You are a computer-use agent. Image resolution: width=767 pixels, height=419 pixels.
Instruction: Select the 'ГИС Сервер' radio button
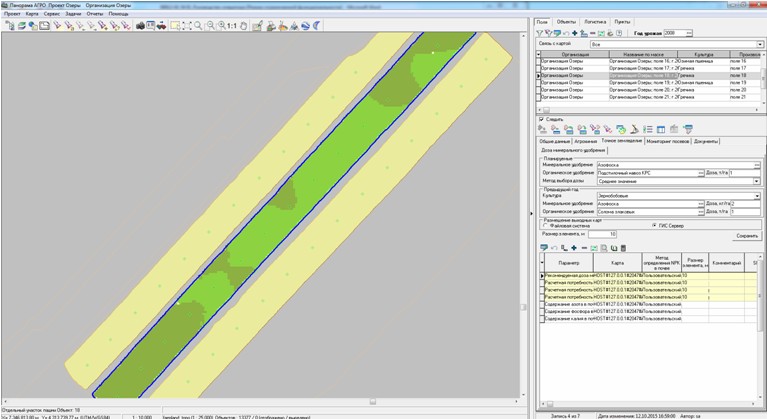tap(654, 225)
